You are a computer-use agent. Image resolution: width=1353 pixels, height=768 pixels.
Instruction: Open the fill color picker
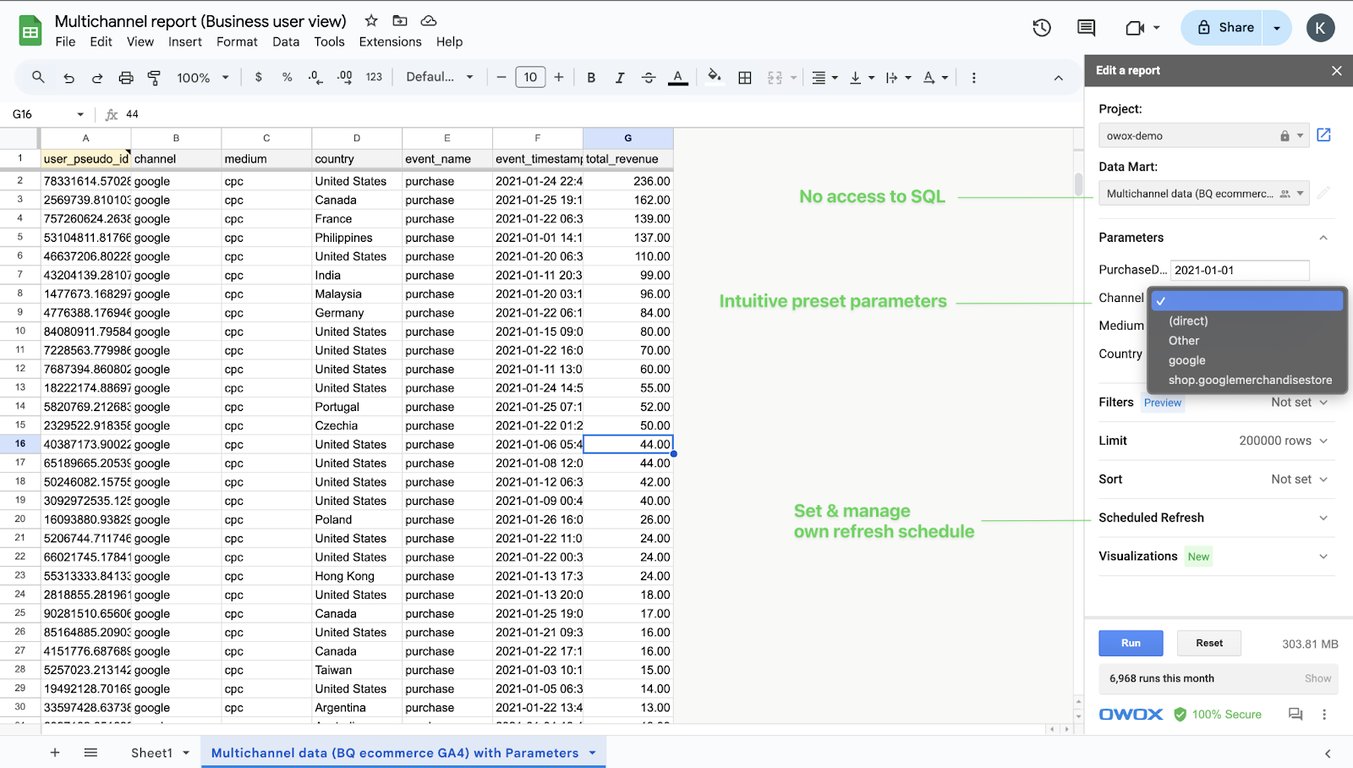[x=714, y=77]
